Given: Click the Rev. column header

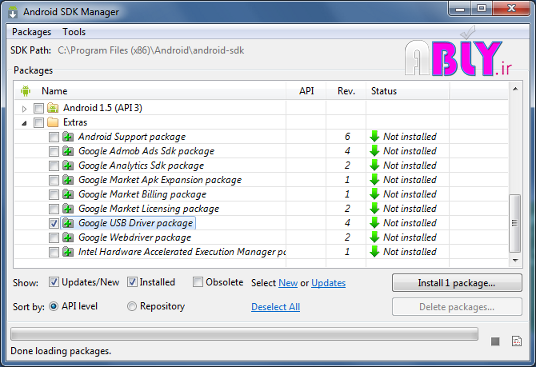Looking at the screenshot, I should (x=346, y=91).
